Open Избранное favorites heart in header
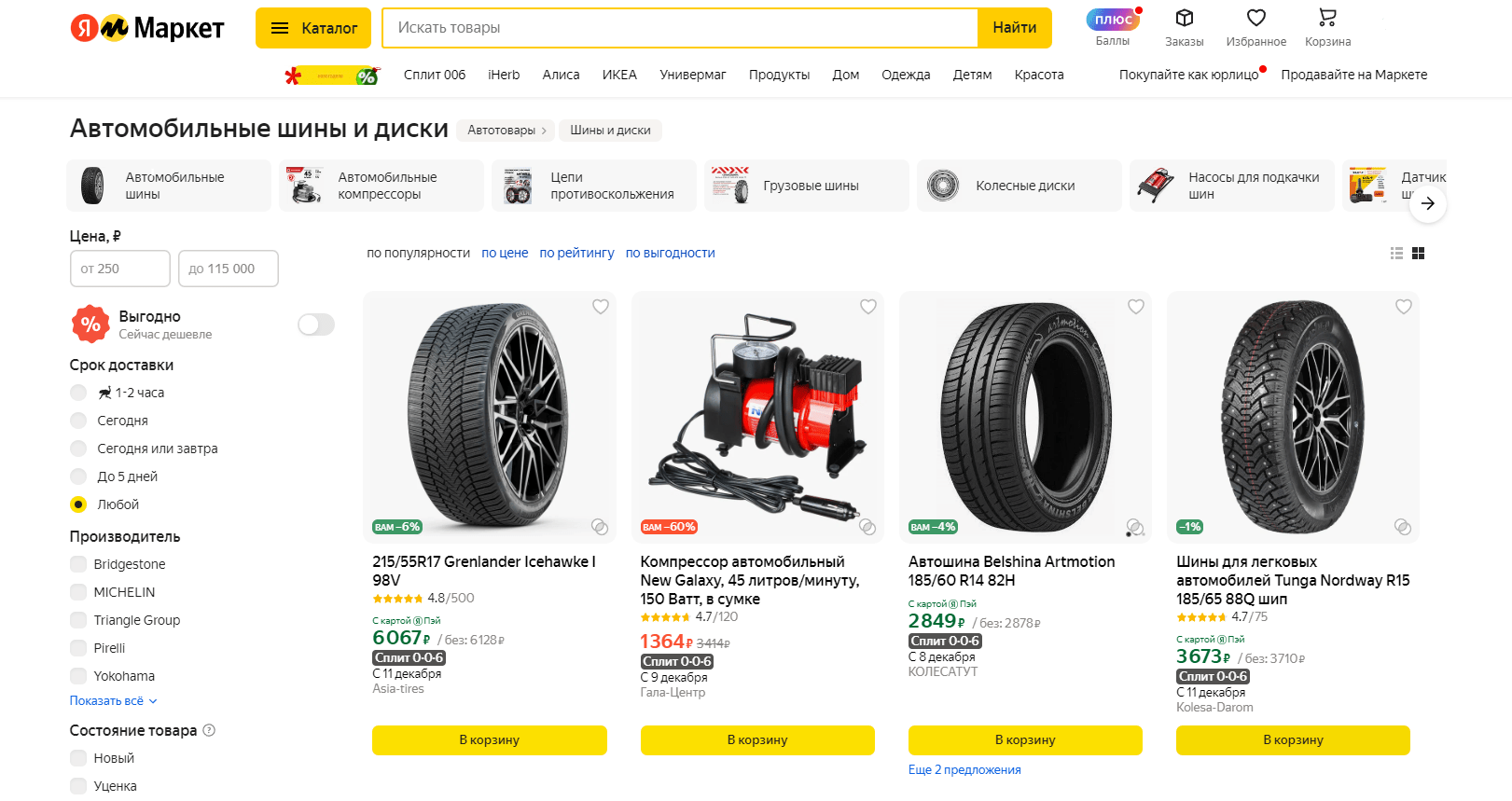 1255,19
